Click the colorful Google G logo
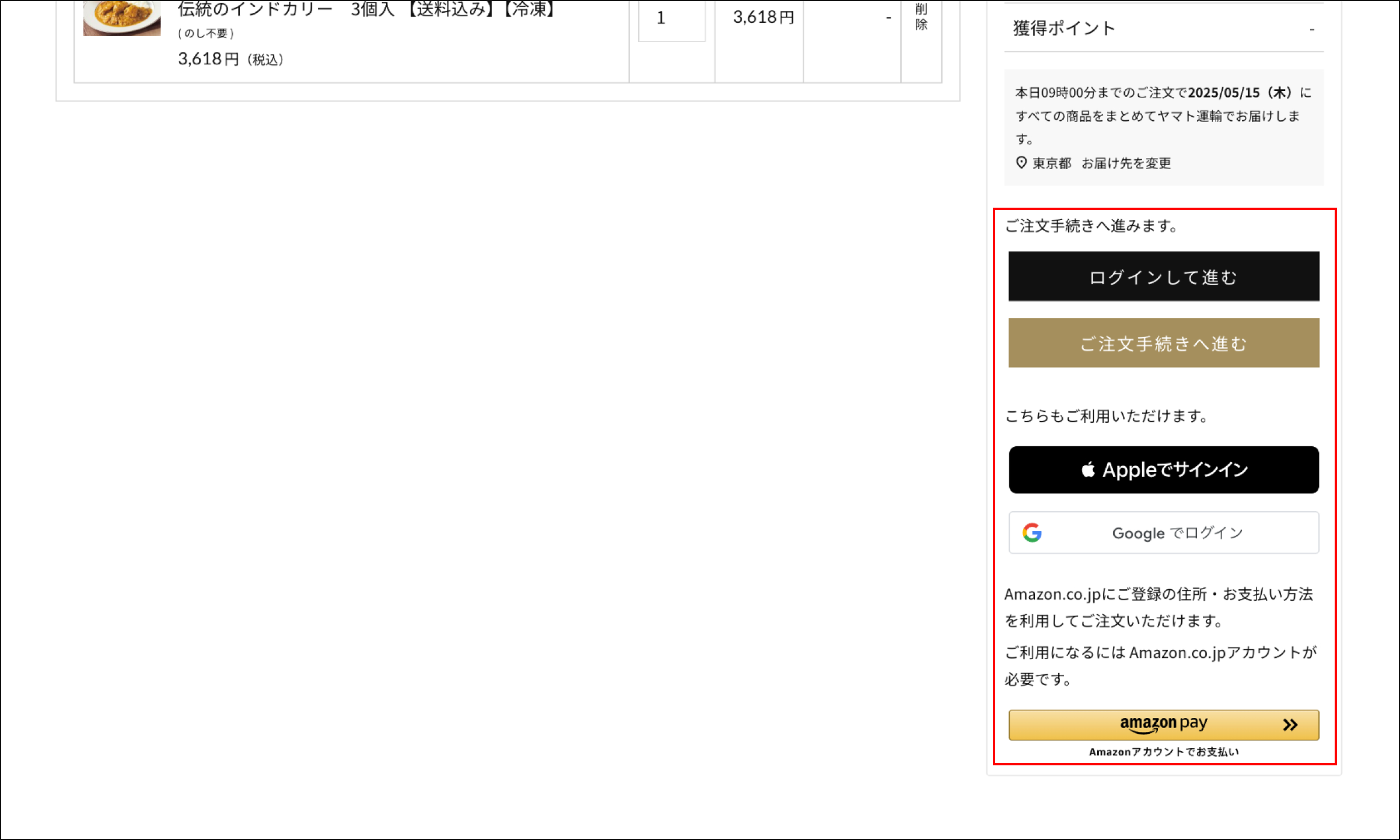1400x840 pixels. (x=1032, y=533)
